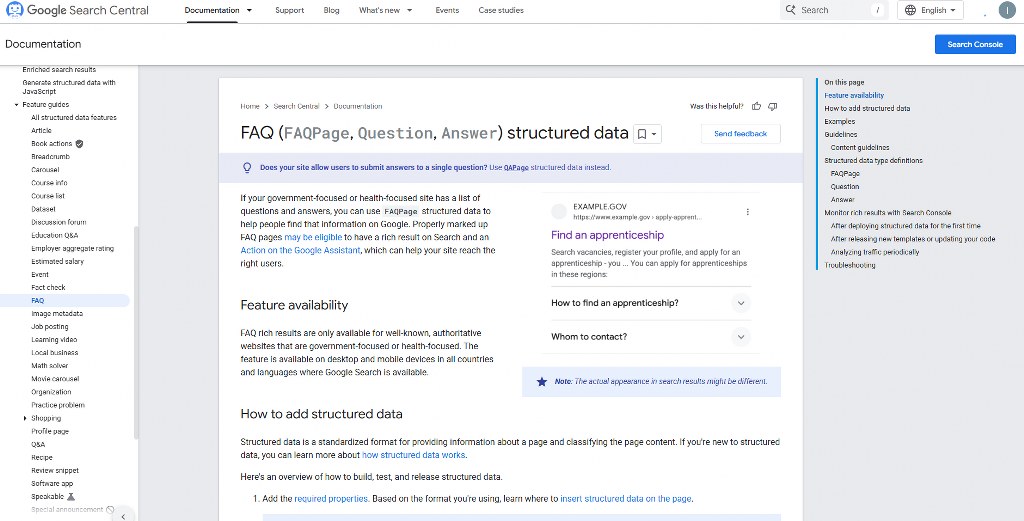This screenshot has width=1024, height=521.
Task: Jump to Troubleshooting in On this page
Action: click(x=850, y=265)
